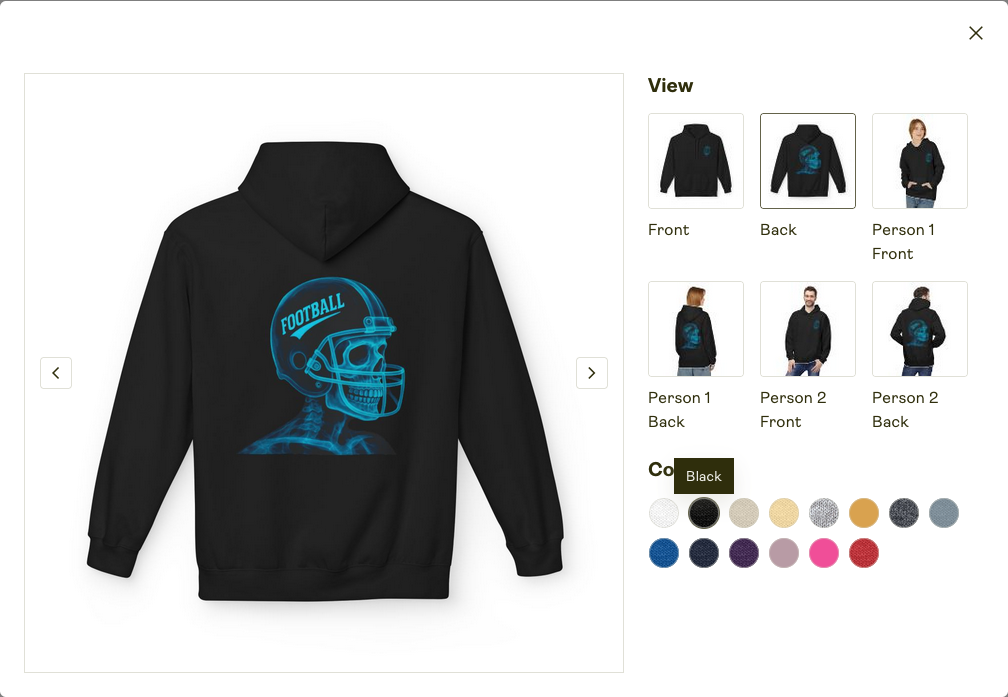
Task: Choose the hot pink color swatch
Action: coord(824,553)
